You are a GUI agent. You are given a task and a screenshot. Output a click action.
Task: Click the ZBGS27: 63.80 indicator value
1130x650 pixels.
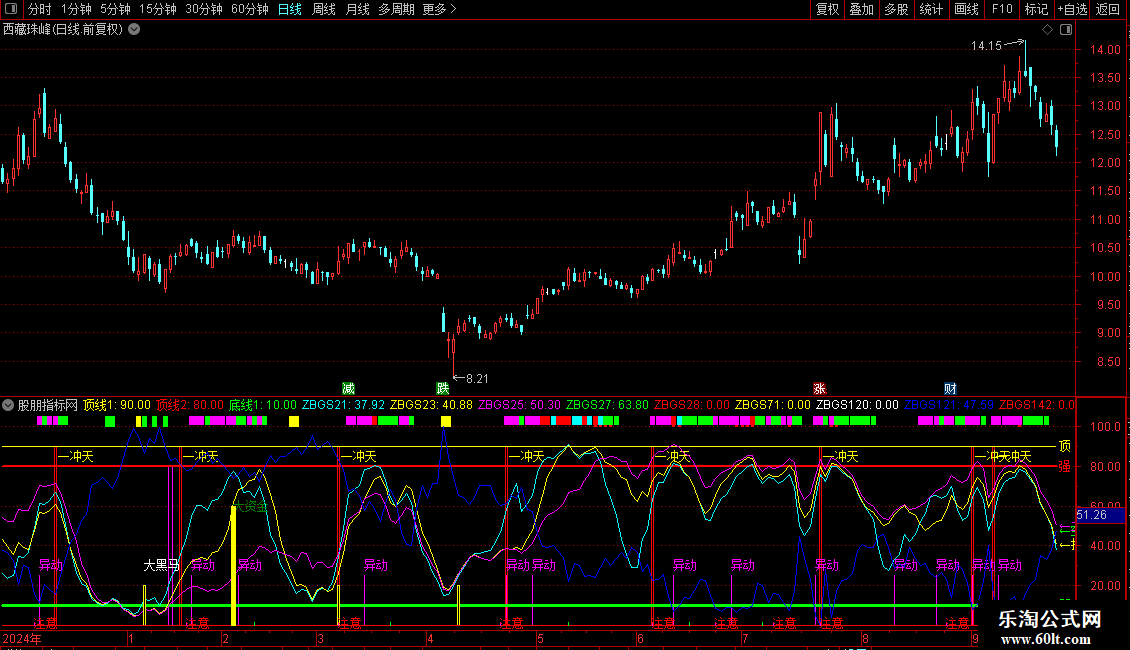(608, 405)
